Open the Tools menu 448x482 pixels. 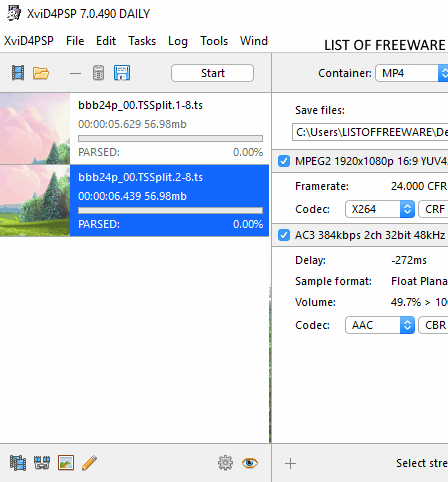214,41
